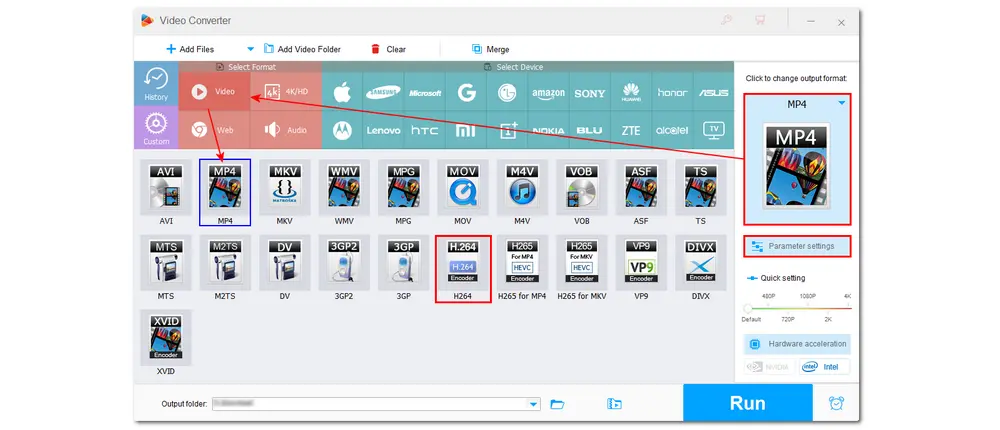1000x430 pixels.
Task: Open HTC device presets
Action: point(425,130)
